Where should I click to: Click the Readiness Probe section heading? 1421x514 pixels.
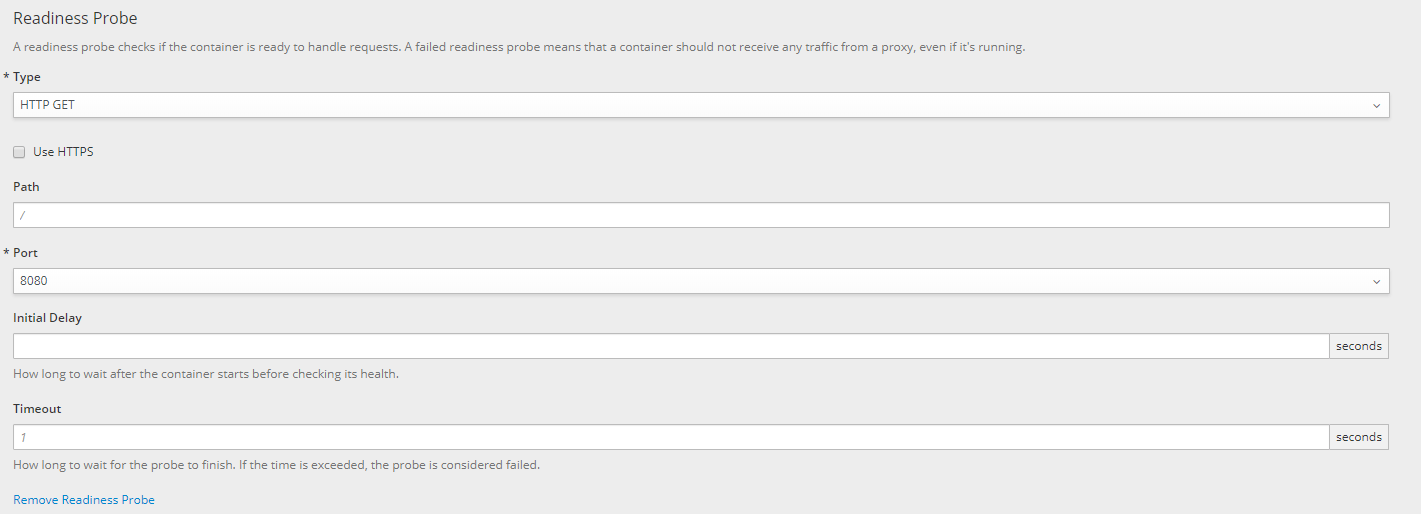click(x=75, y=18)
